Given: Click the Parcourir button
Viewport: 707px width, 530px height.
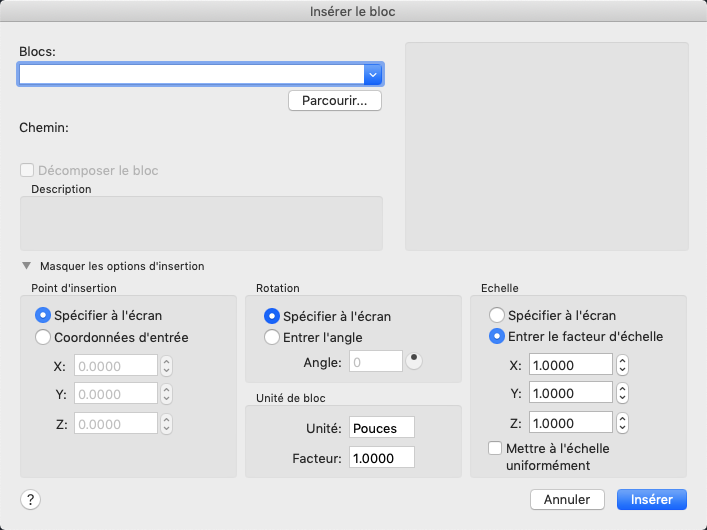Looking at the screenshot, I should 334,101.
